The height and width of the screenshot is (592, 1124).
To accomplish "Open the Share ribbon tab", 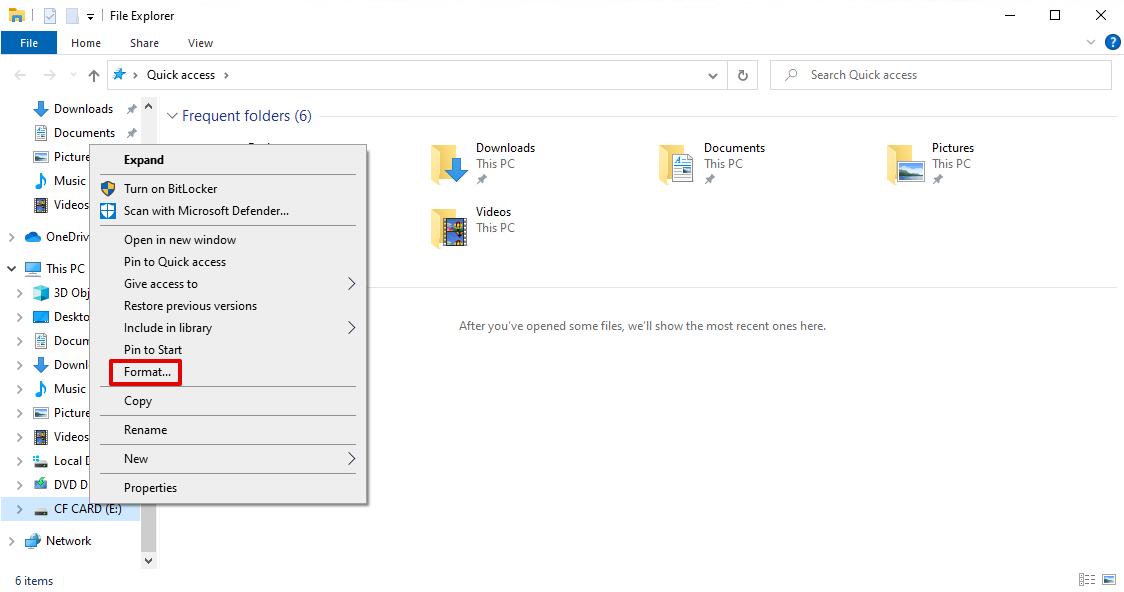I will [x=144, y=43].
